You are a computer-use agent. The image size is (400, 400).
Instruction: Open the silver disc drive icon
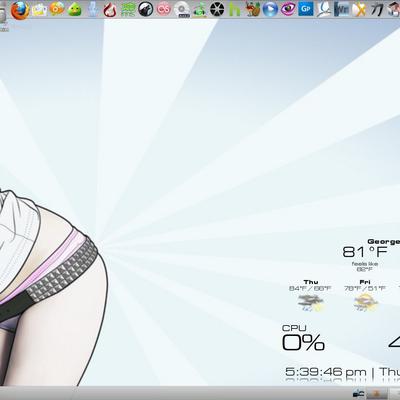(182, 10)
